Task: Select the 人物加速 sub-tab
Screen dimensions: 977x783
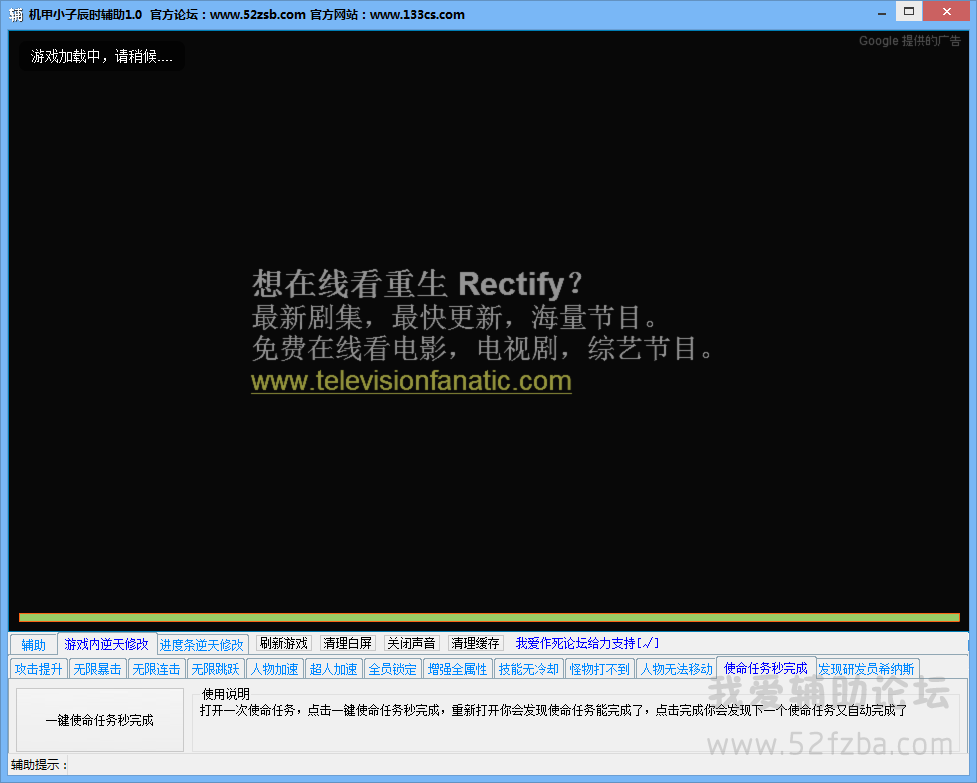Action: [x=274, y=669]
